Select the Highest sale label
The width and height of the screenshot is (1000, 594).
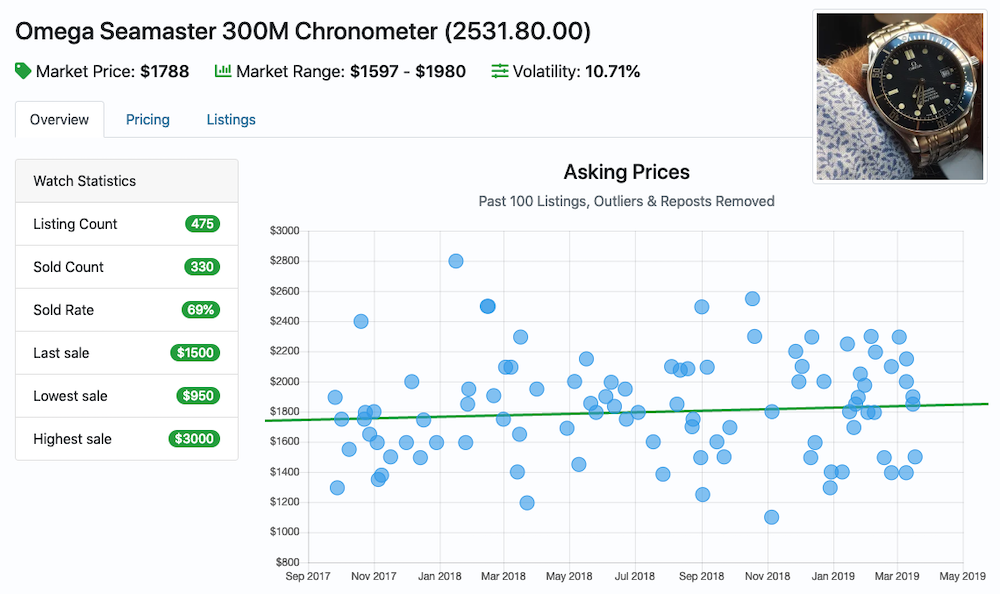(x=72, y=439)
